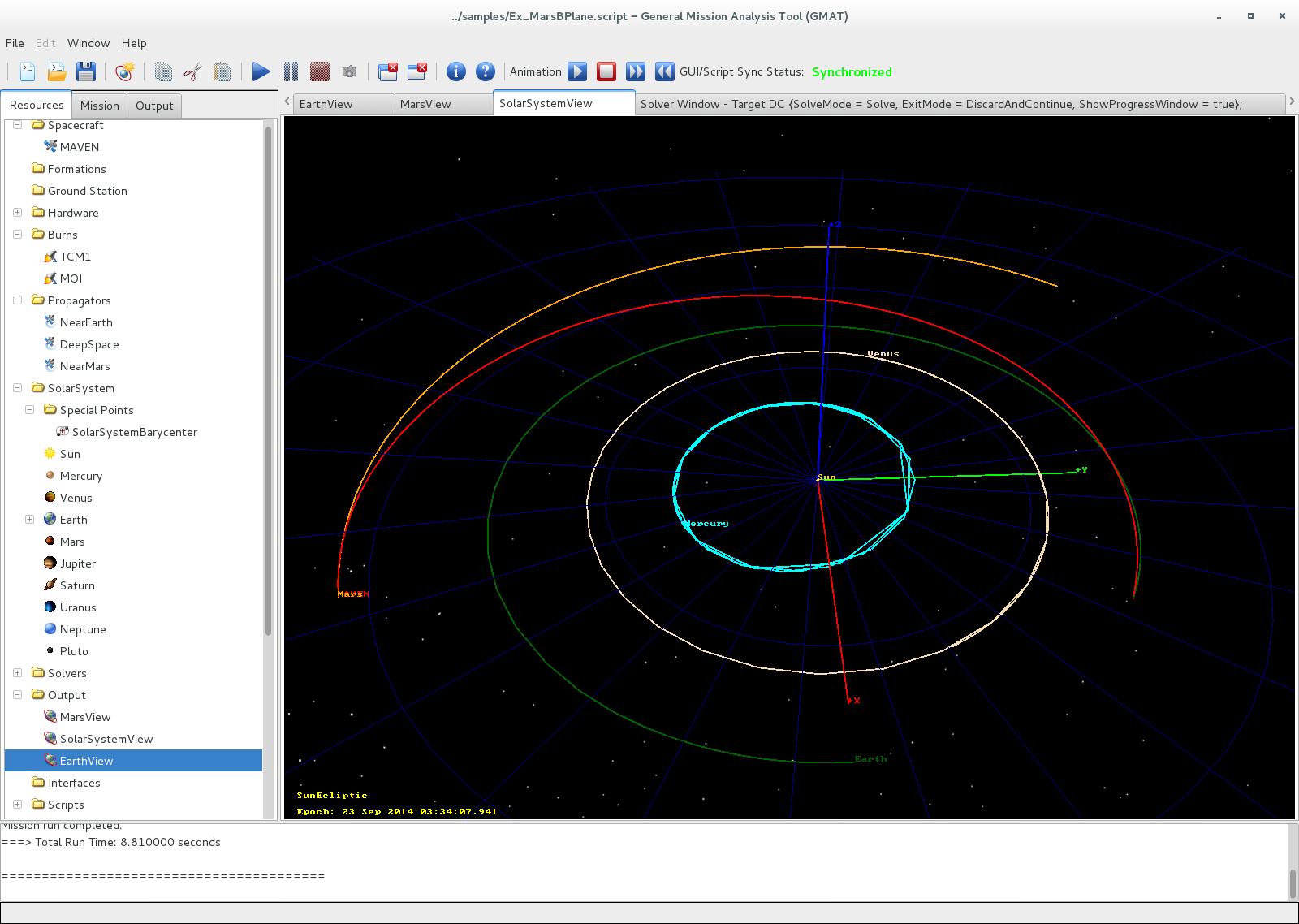Viewport: 1299px width, 924px height.
Task: Expand the Earth tree node
Action: tap(29, 520)
